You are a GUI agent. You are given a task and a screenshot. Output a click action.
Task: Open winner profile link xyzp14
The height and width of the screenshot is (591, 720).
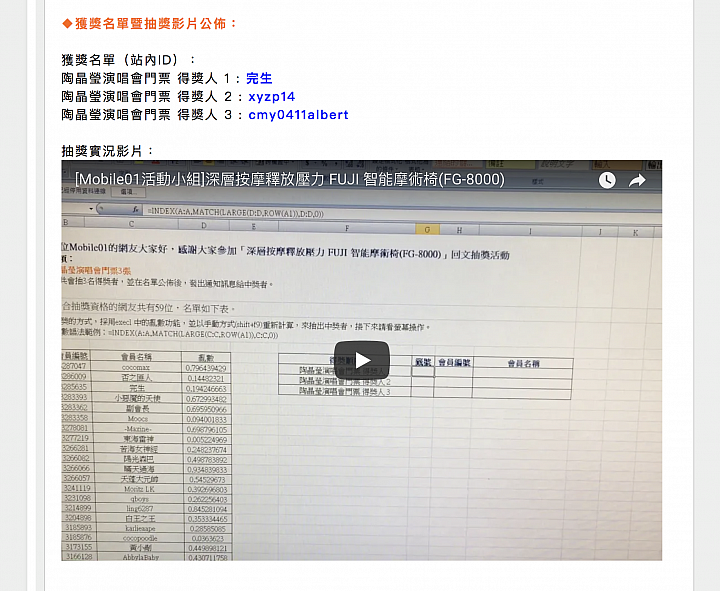[271, 97]
